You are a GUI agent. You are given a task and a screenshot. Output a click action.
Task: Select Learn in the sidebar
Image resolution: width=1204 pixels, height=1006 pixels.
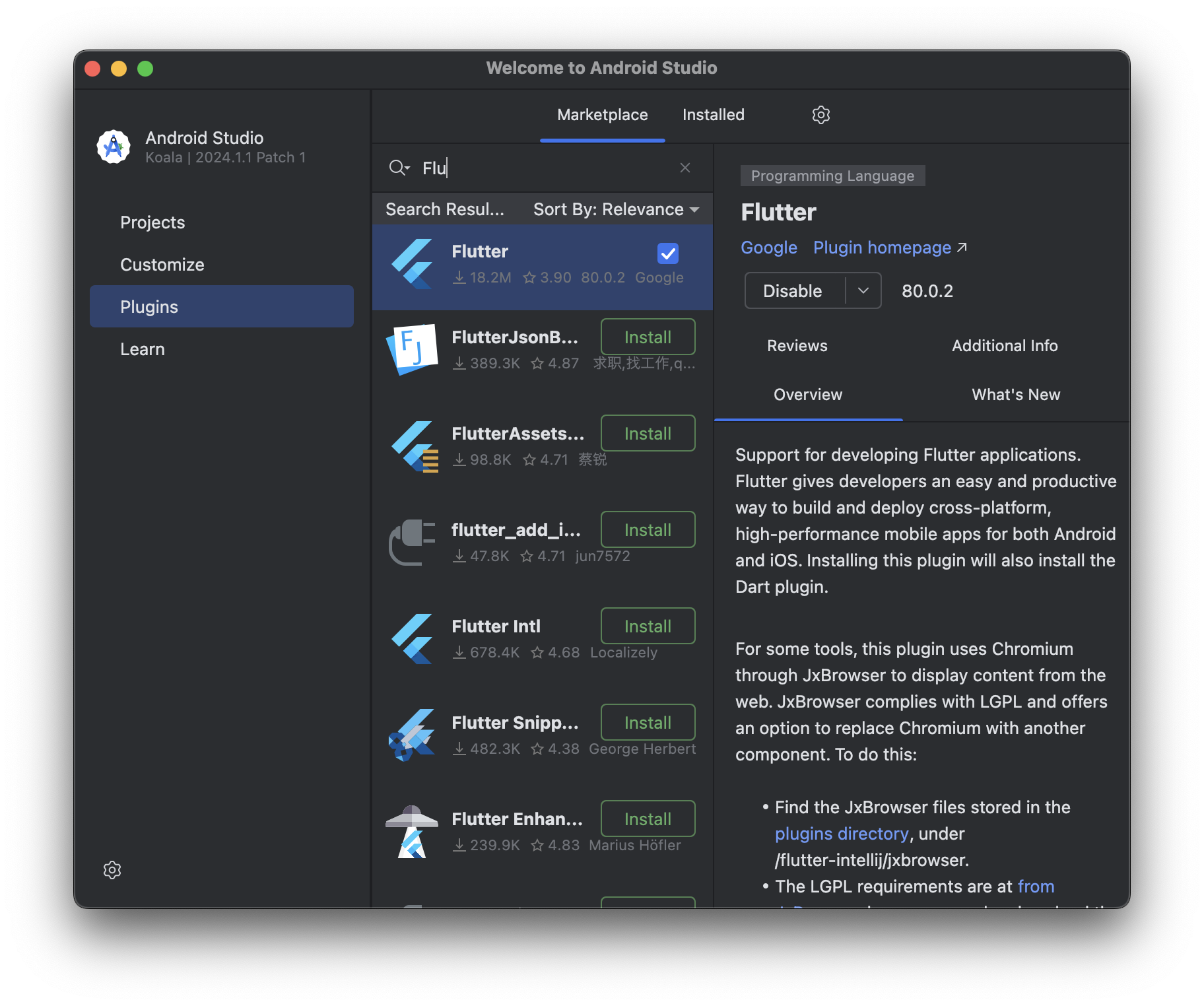(x=143, y=349)
